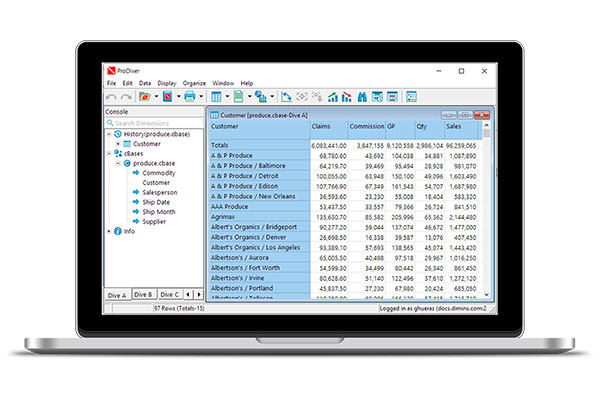The image size is (600, 400).
Task: Click the focus with down-arrow icon
Action: tap(317, 96)
